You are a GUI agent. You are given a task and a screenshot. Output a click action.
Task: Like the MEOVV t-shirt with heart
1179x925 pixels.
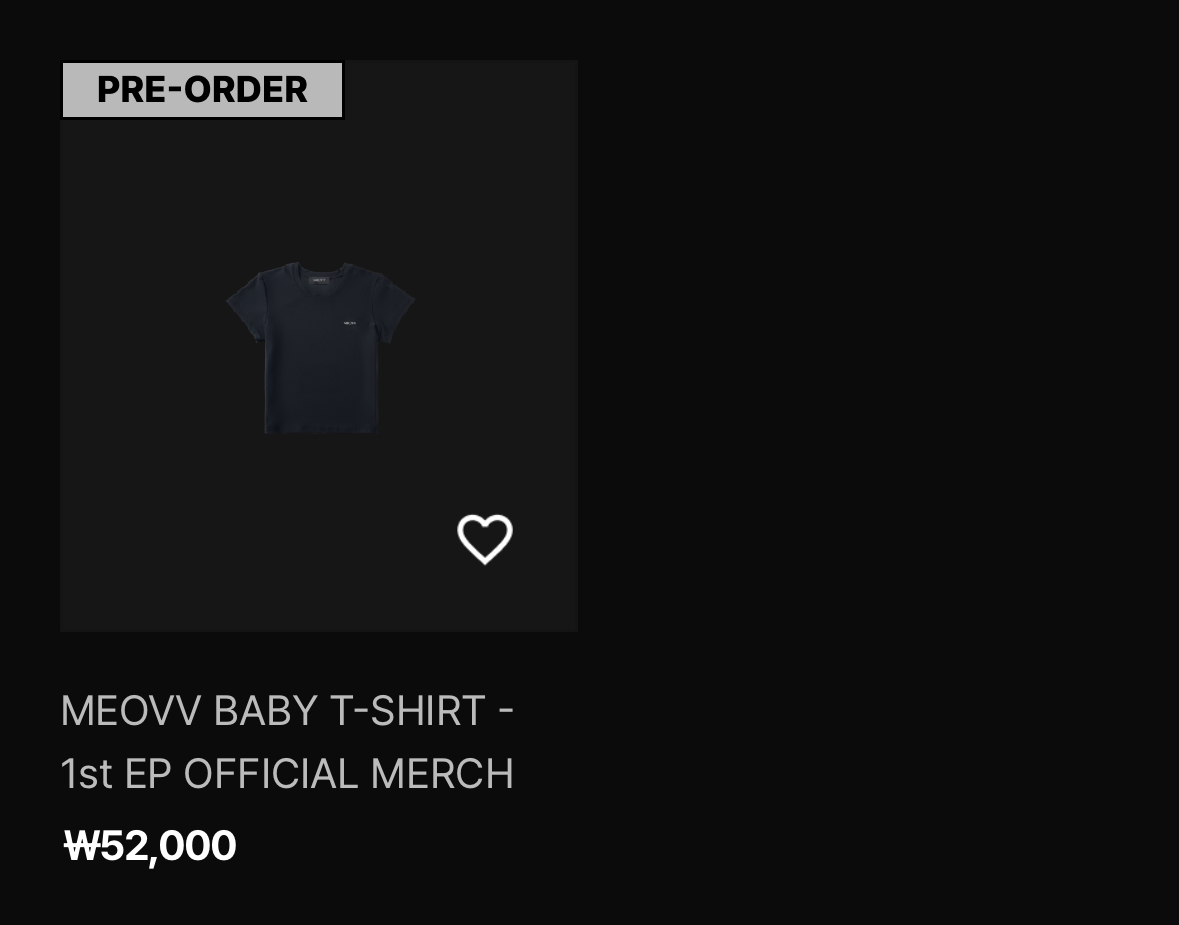pos(485,538)
